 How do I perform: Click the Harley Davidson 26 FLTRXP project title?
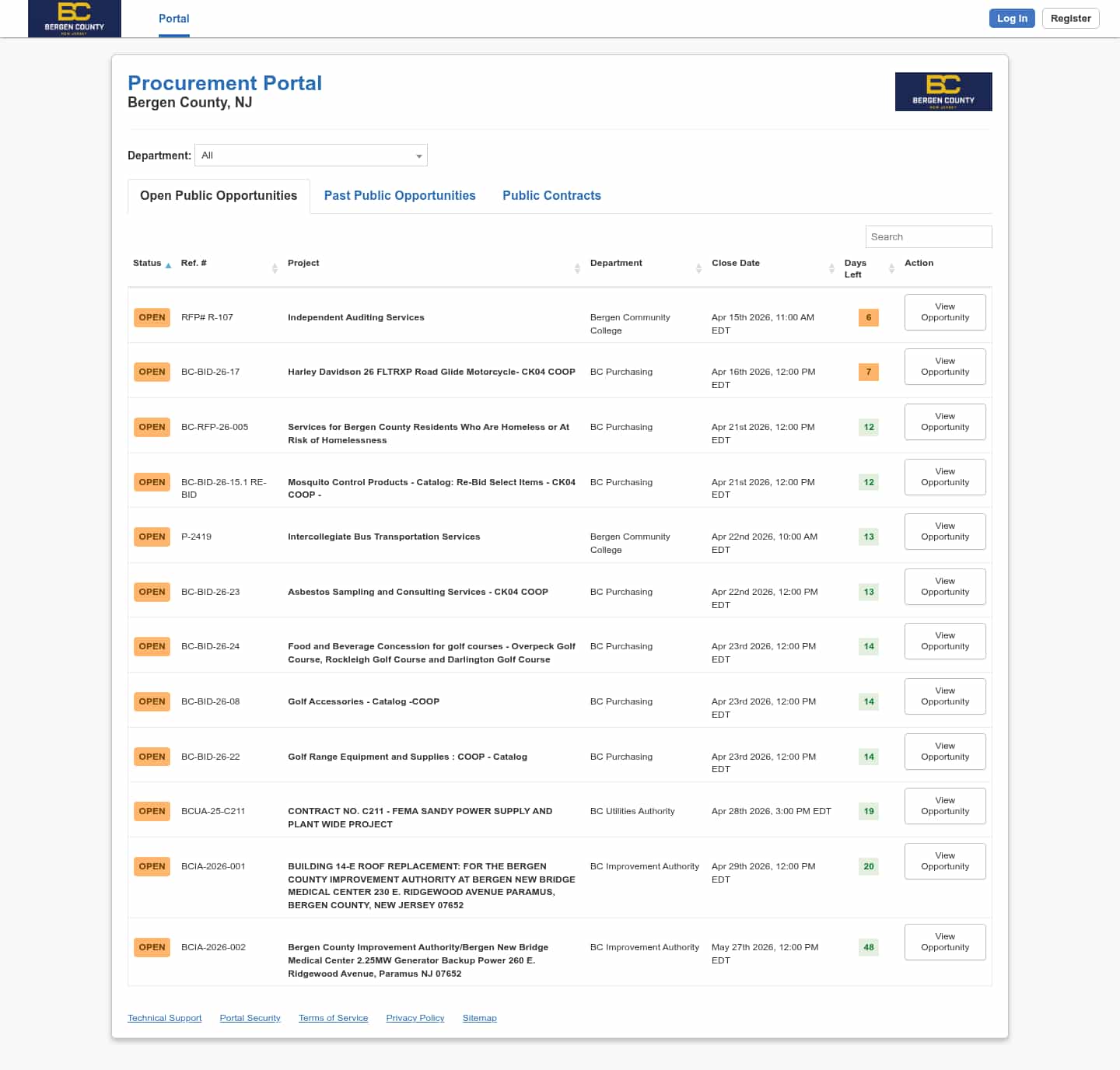point(432,372)
